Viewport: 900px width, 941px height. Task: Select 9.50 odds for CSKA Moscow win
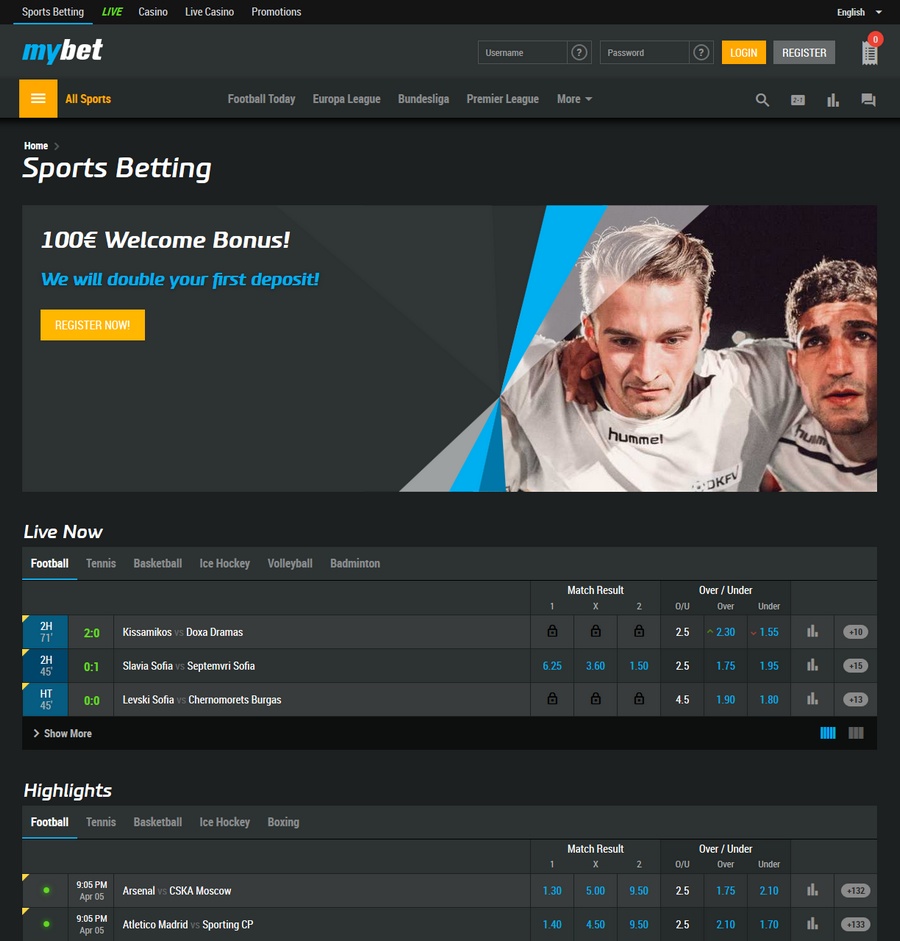click(x=638, y=891)
